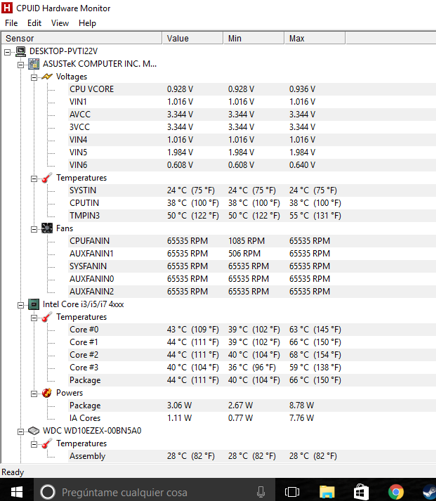Collapse the Fans section

pyautogui.click(x=34, y=229)
